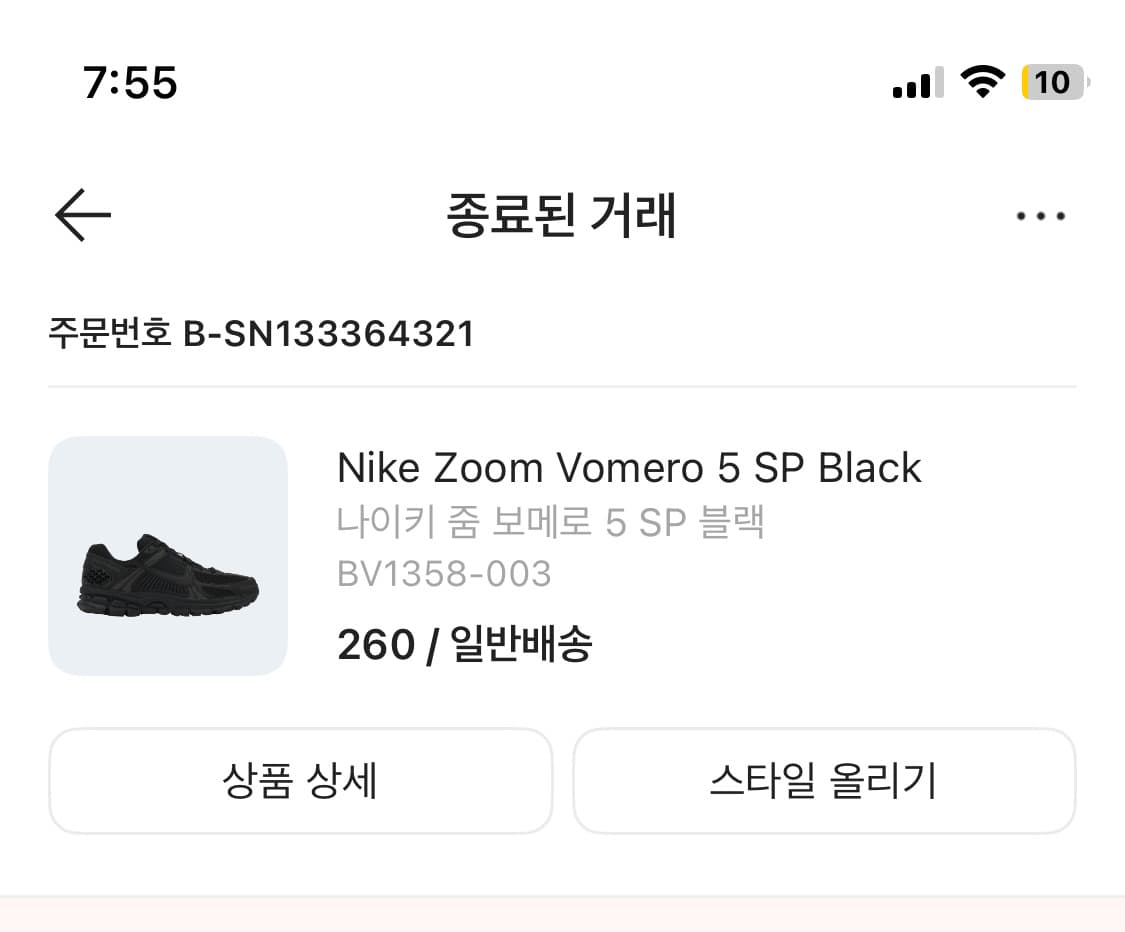Tap the 주문번호 label on the order row

coord(113,335)
